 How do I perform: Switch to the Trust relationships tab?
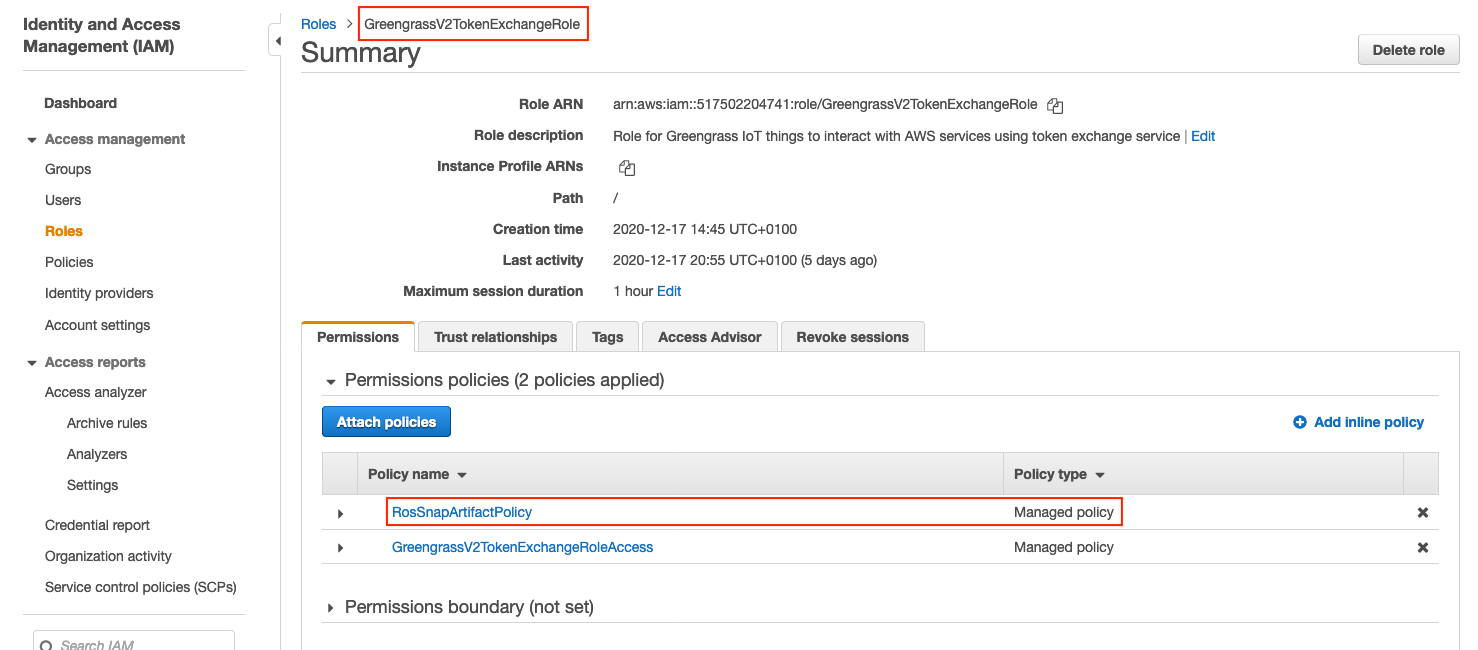pos(494,337)
